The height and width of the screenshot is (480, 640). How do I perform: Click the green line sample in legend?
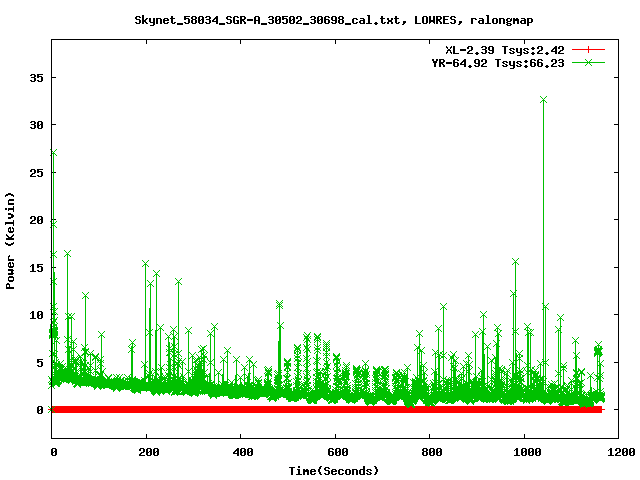pyautogui.click(x=588, y=62)
